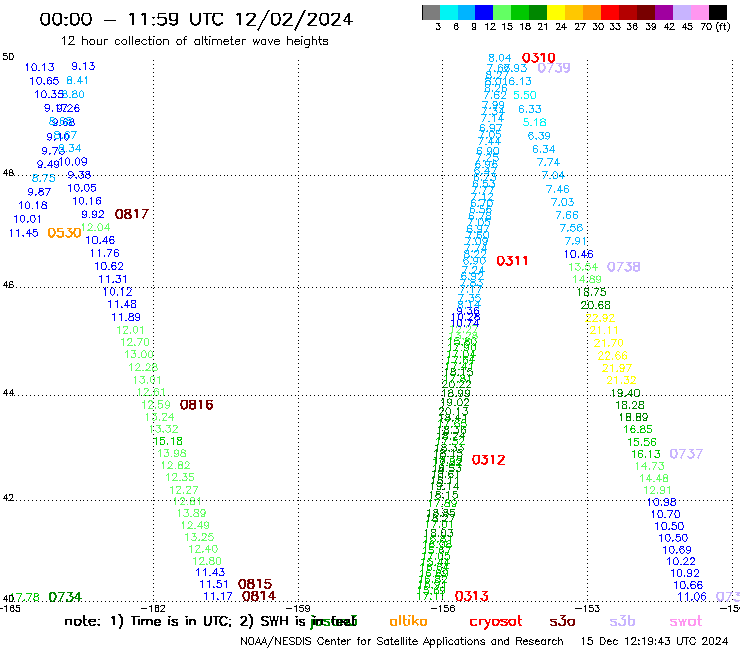Click the generation timestamp '15 Dec 12:19:43 UTC 2024'
The image size is (740, 650).
point(655,641)
